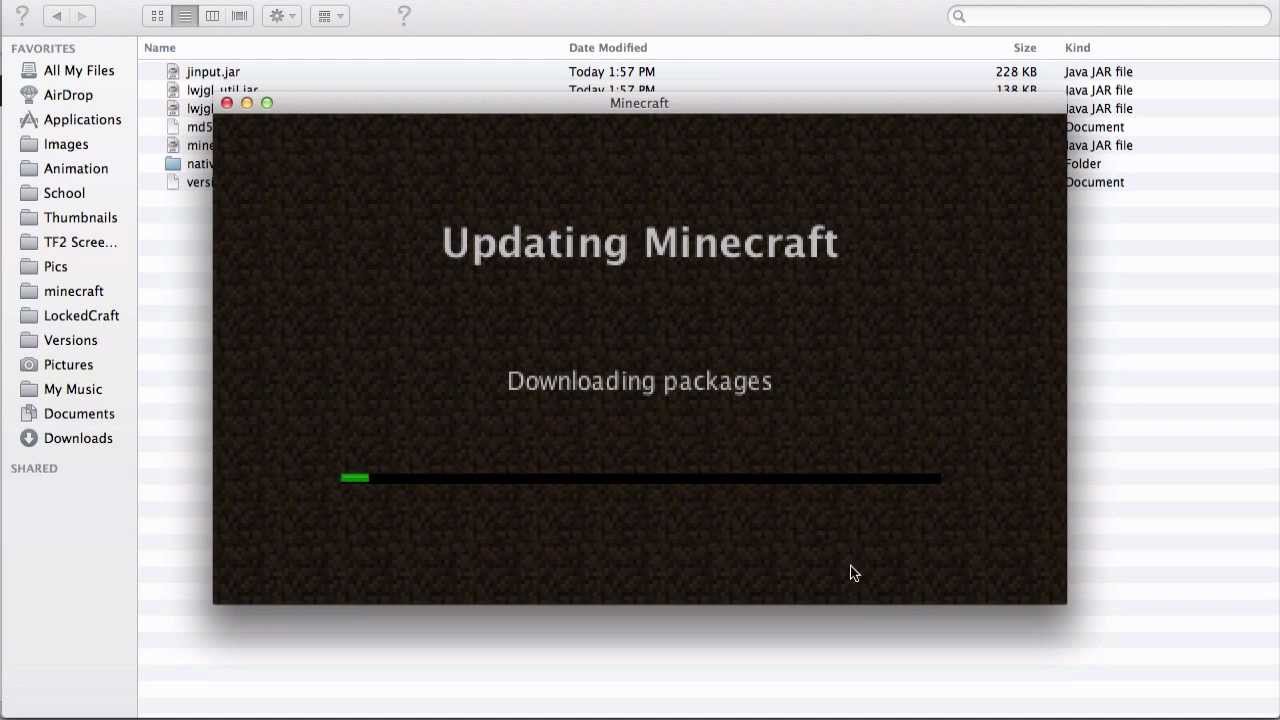Click the Folder kind entry

pyautogui.click(x=1084, y=164)
